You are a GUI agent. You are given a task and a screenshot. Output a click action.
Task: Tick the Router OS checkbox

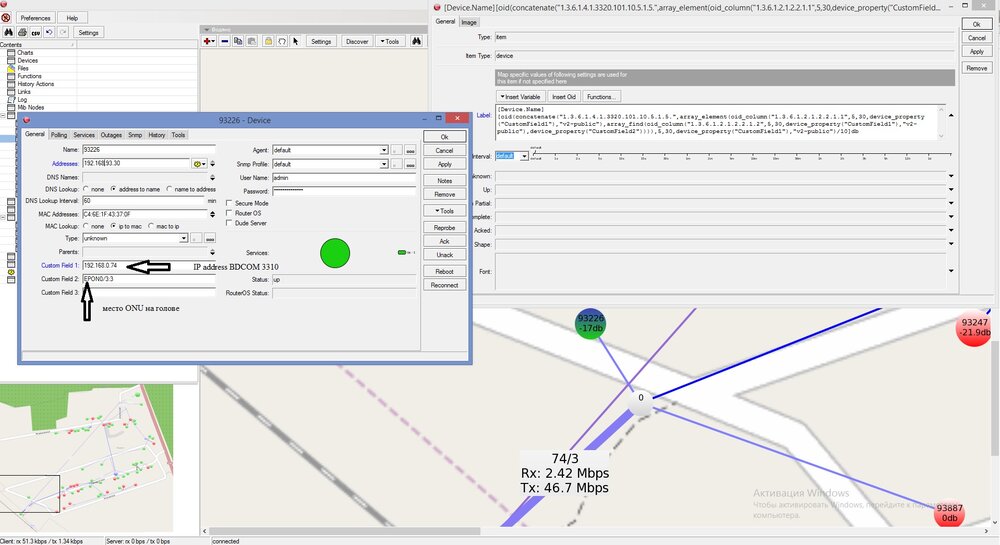[x=230, y=213]
